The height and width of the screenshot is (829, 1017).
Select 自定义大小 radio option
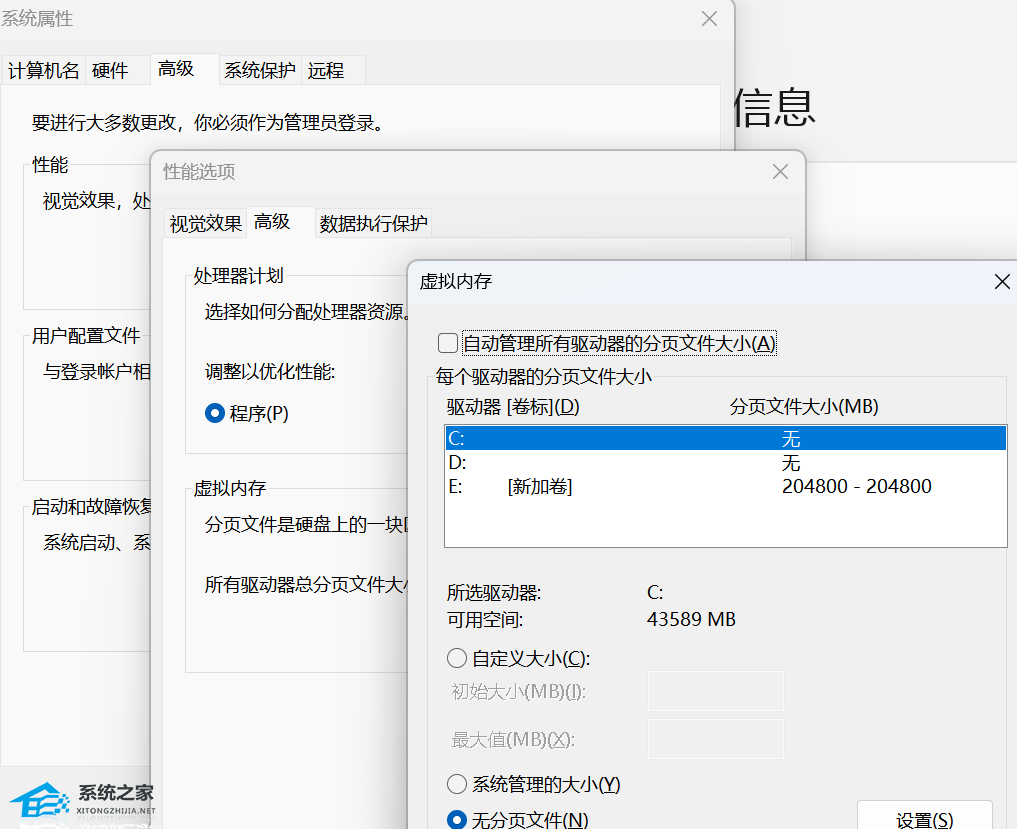(x=457, y=658)
